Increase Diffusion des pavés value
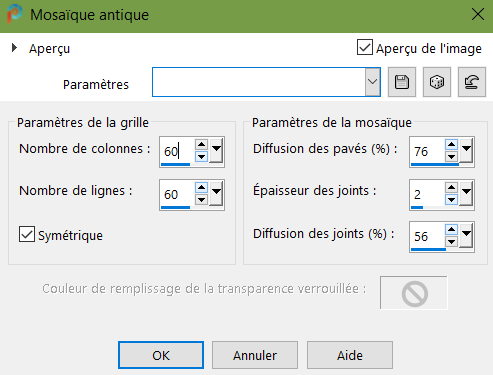 click(x=451, y=145)
